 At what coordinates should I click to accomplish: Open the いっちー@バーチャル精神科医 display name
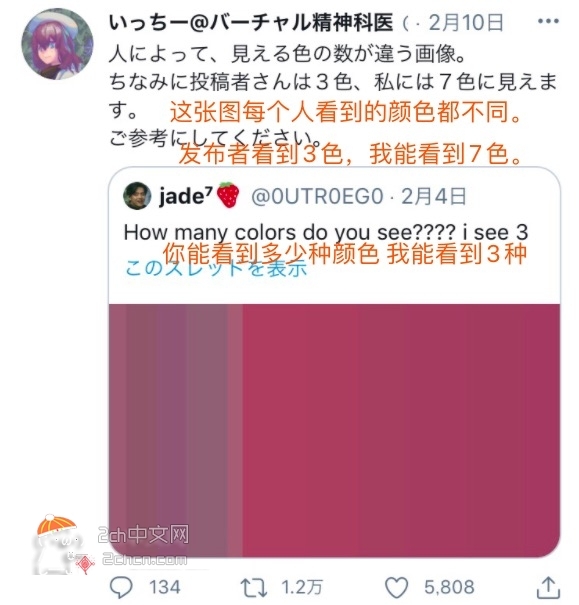pos(251,22)
